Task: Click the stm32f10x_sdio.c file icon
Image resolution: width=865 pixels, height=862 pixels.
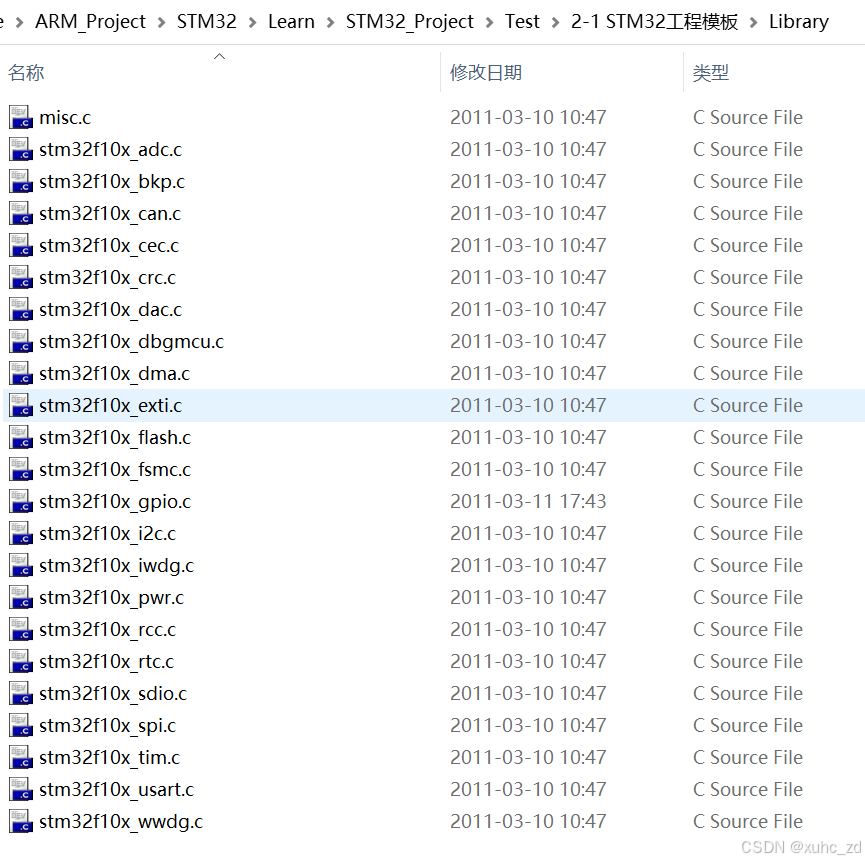Action: pos(21,693)
